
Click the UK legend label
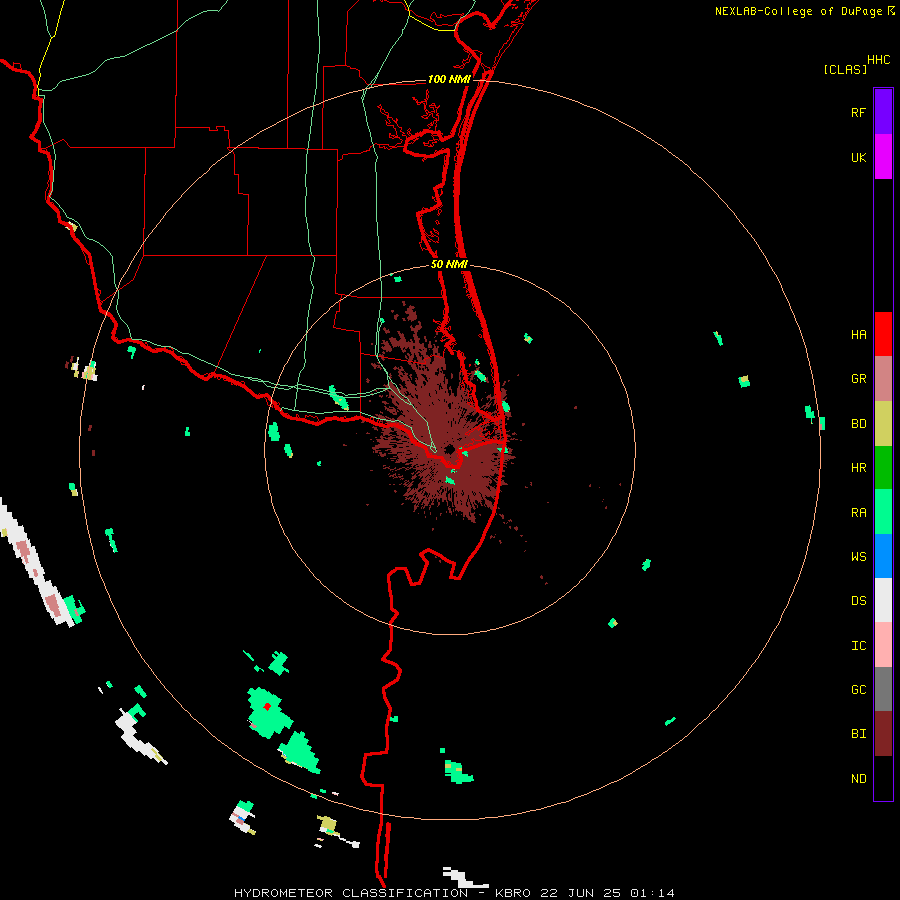[x=858, y=158]
